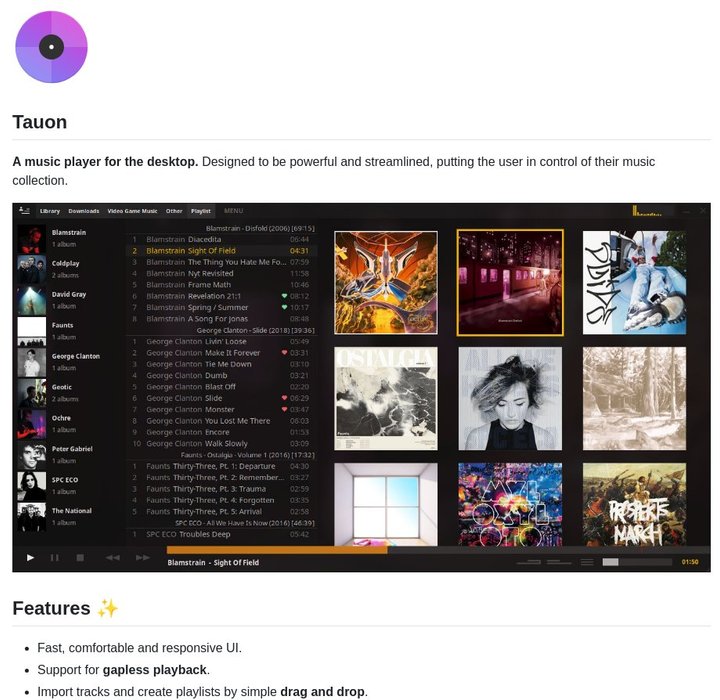Select track Frame Math
720x700 pixels.
[221, 285]
